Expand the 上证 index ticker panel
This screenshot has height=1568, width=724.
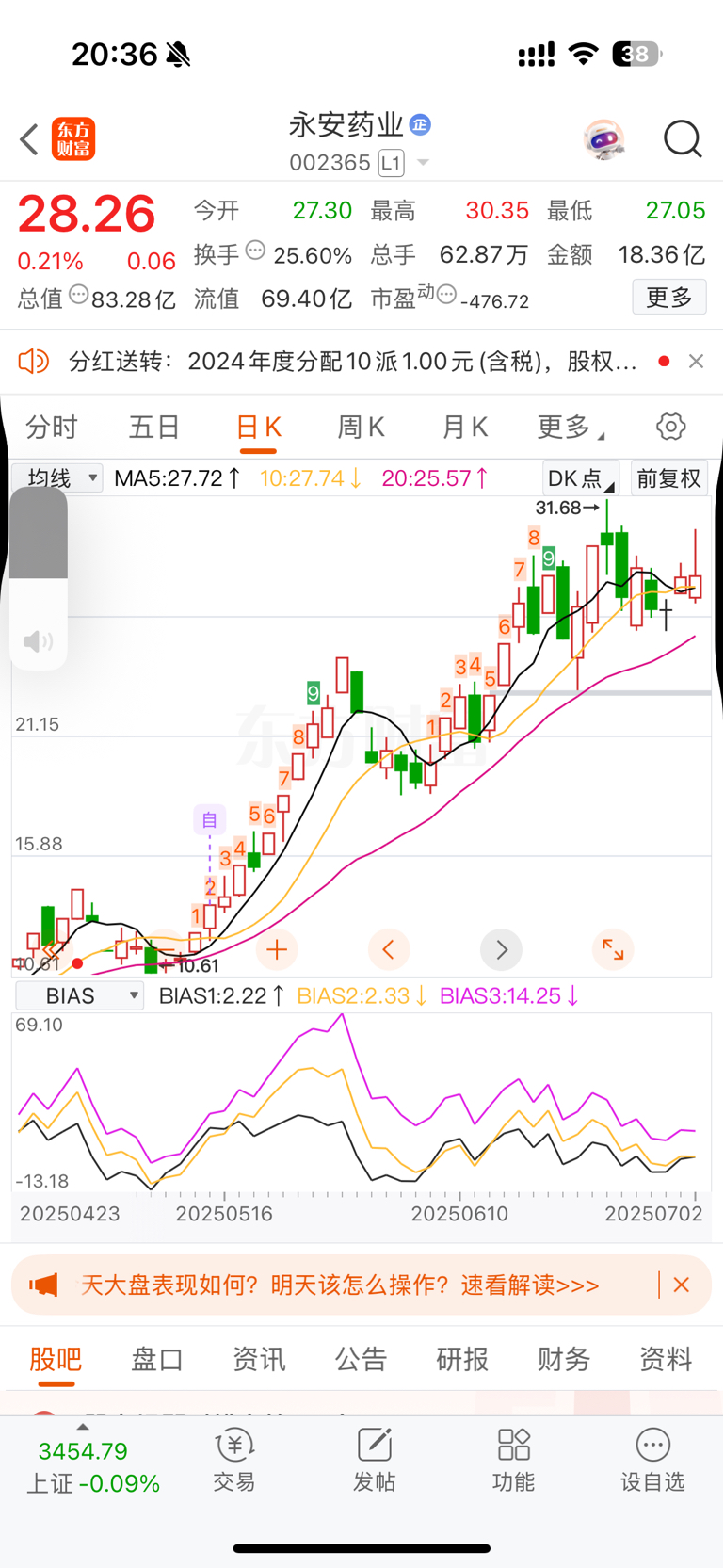pyautogui.click(x=92, y=1461)
